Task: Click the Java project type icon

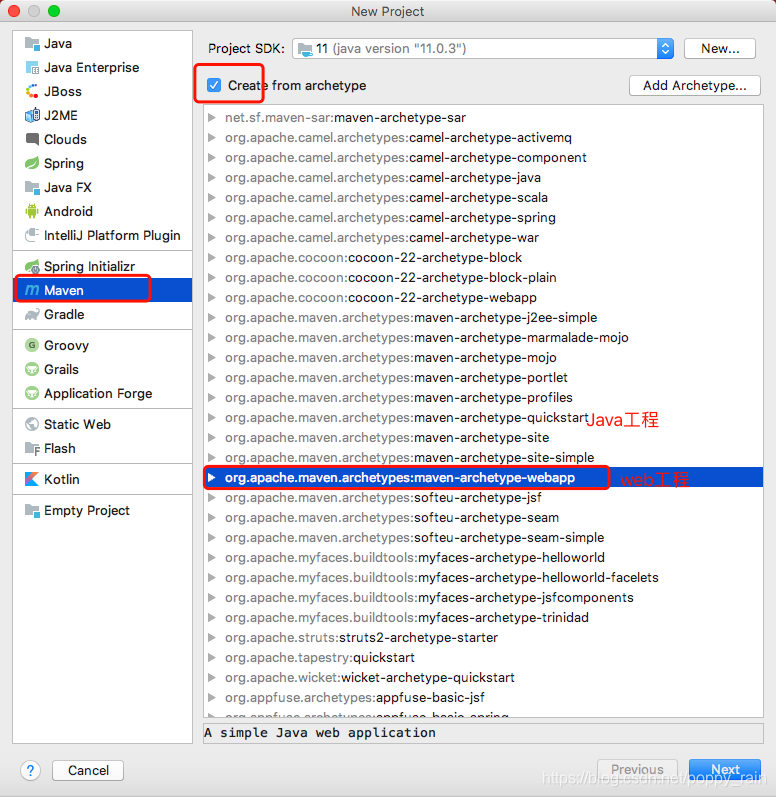Action: click(x=32, y=44)
